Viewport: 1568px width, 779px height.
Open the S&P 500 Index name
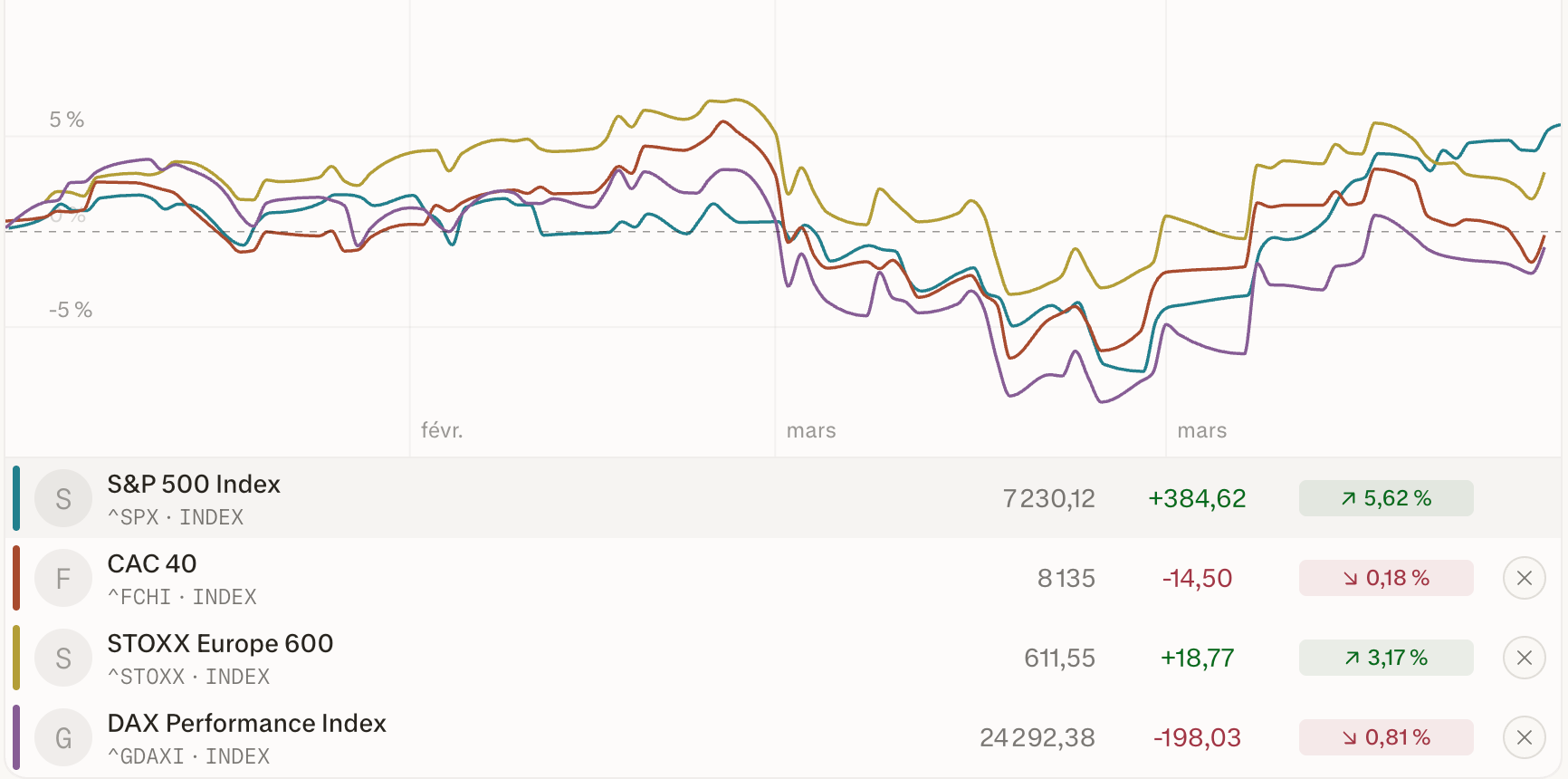(x=194, y=484)
